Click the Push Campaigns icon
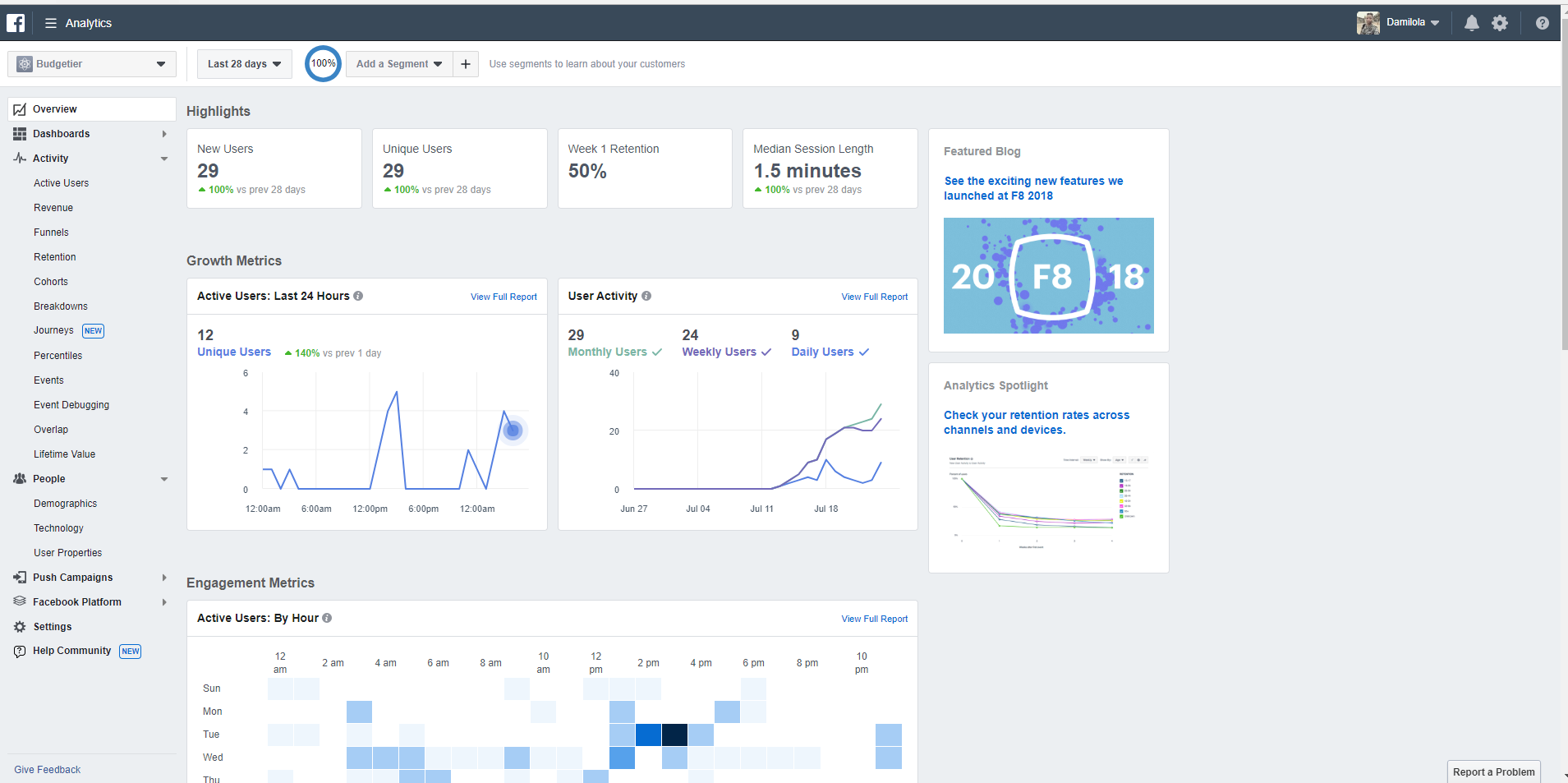This screenshot has height=783, width=1568. (x=20, y=578)
